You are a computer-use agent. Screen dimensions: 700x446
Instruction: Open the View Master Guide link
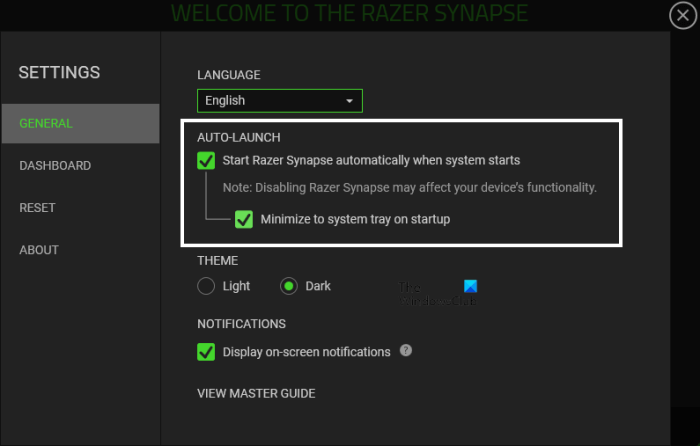tap(256, 394)
